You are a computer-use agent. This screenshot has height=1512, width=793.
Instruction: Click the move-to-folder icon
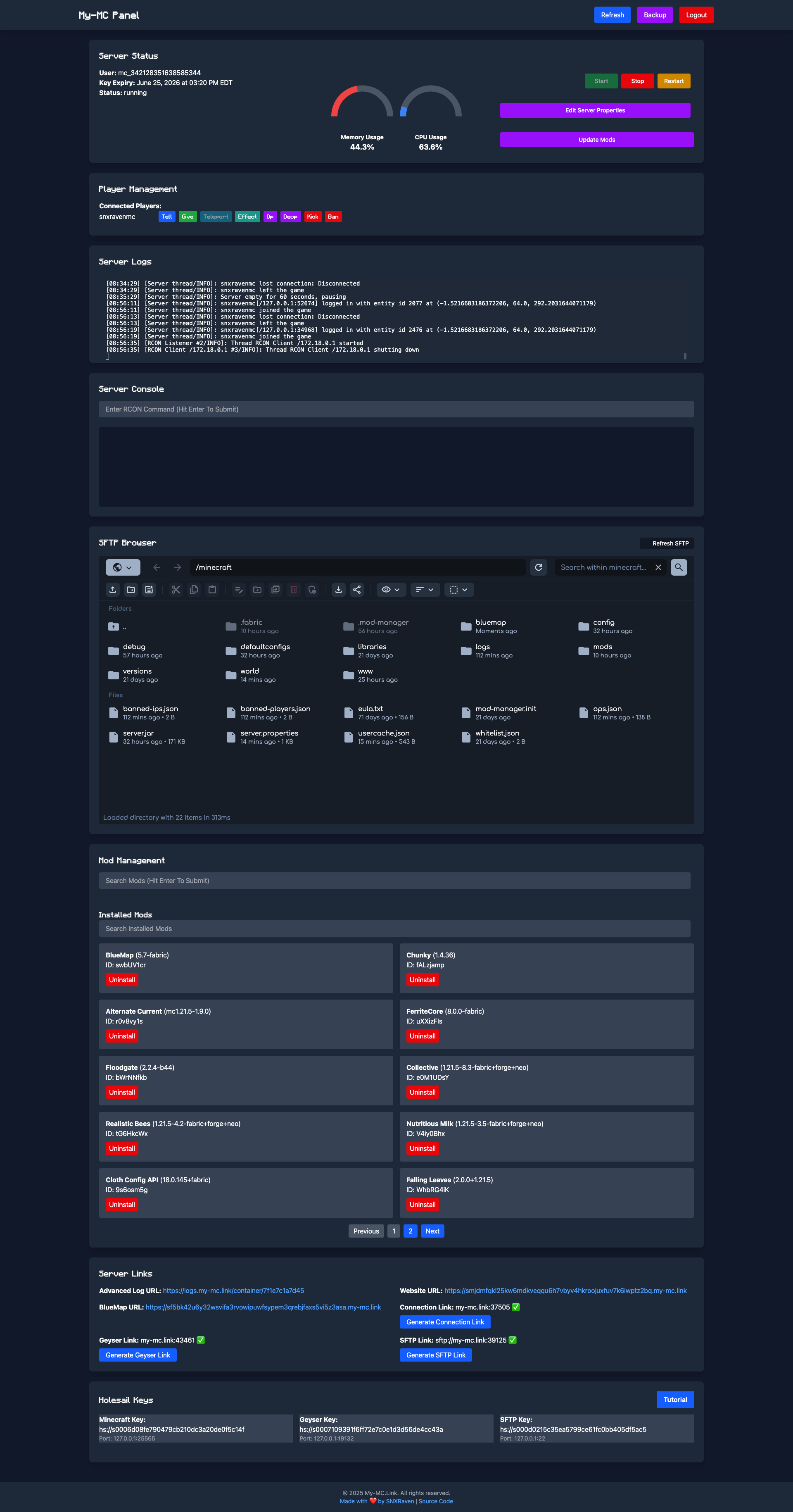[257, 589]
